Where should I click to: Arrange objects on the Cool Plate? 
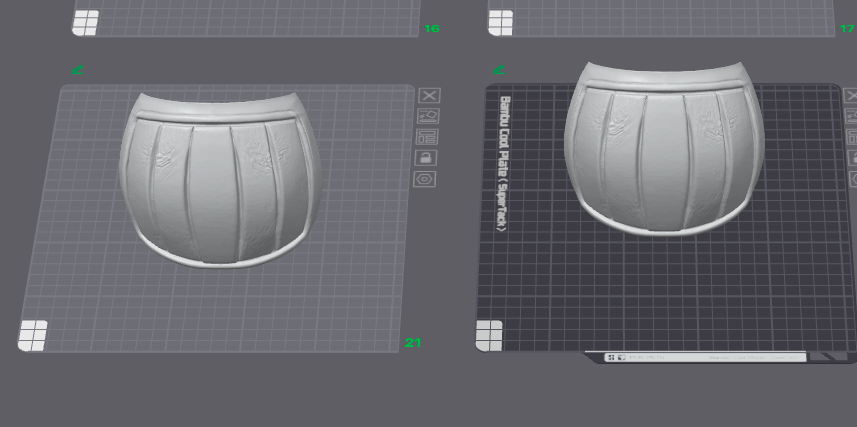coord(852,137)
